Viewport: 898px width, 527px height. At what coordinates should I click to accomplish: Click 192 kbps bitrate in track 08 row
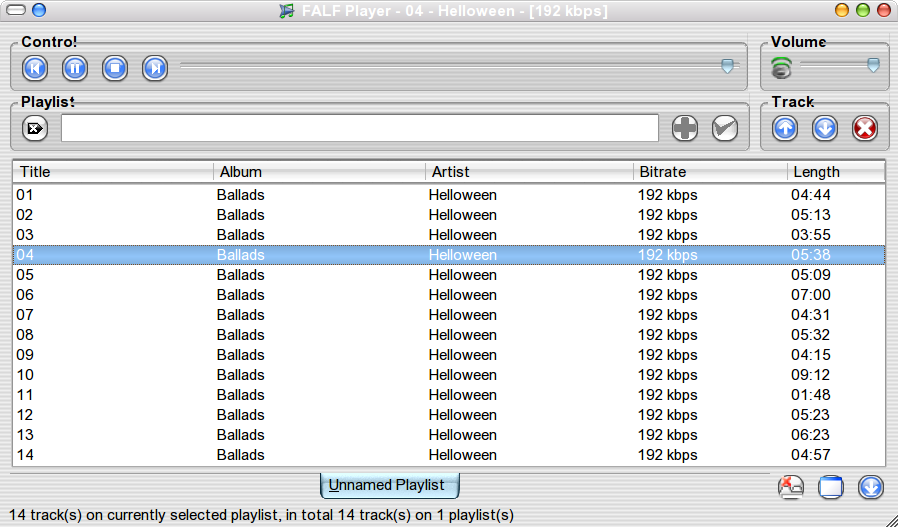(668, 335)
